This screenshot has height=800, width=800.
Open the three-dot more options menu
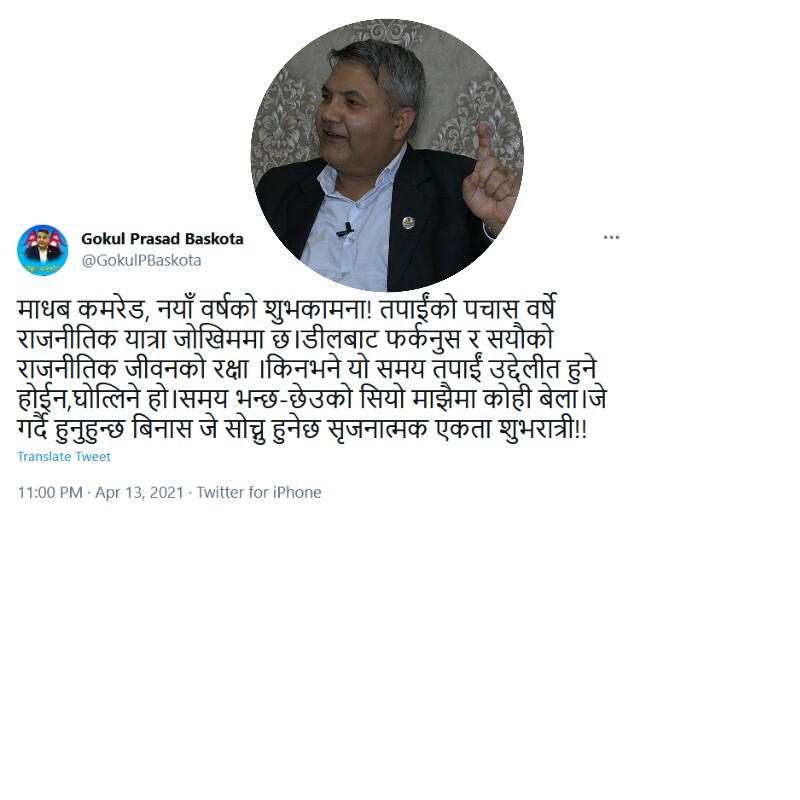coord(611,237)
